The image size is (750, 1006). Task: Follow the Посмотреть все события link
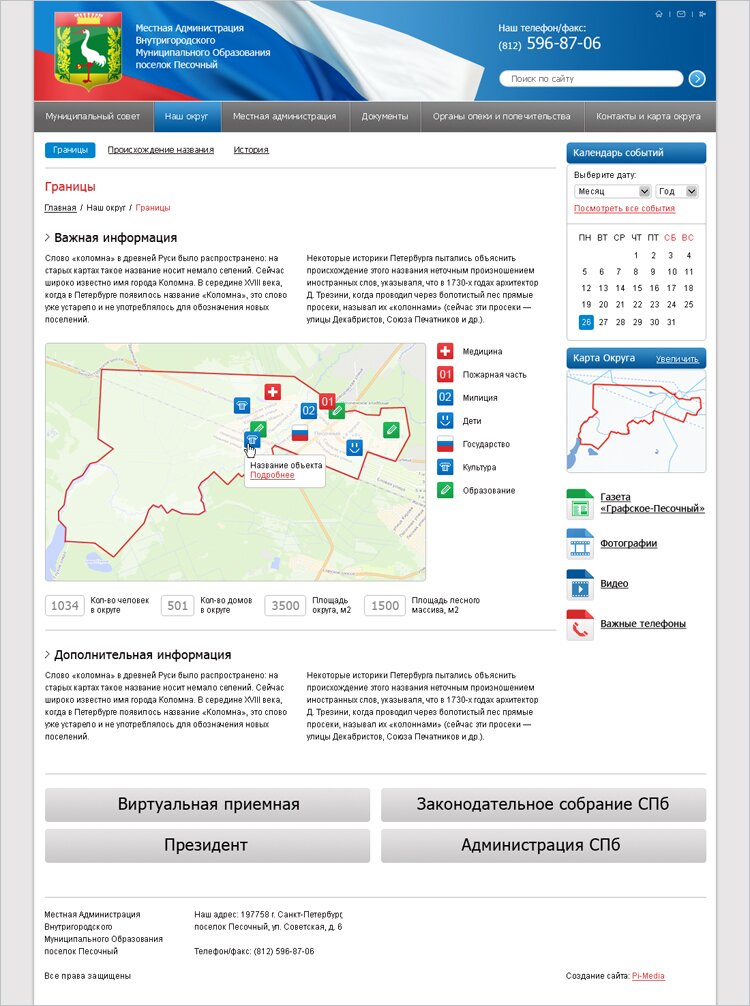click(x=624, y=209)
